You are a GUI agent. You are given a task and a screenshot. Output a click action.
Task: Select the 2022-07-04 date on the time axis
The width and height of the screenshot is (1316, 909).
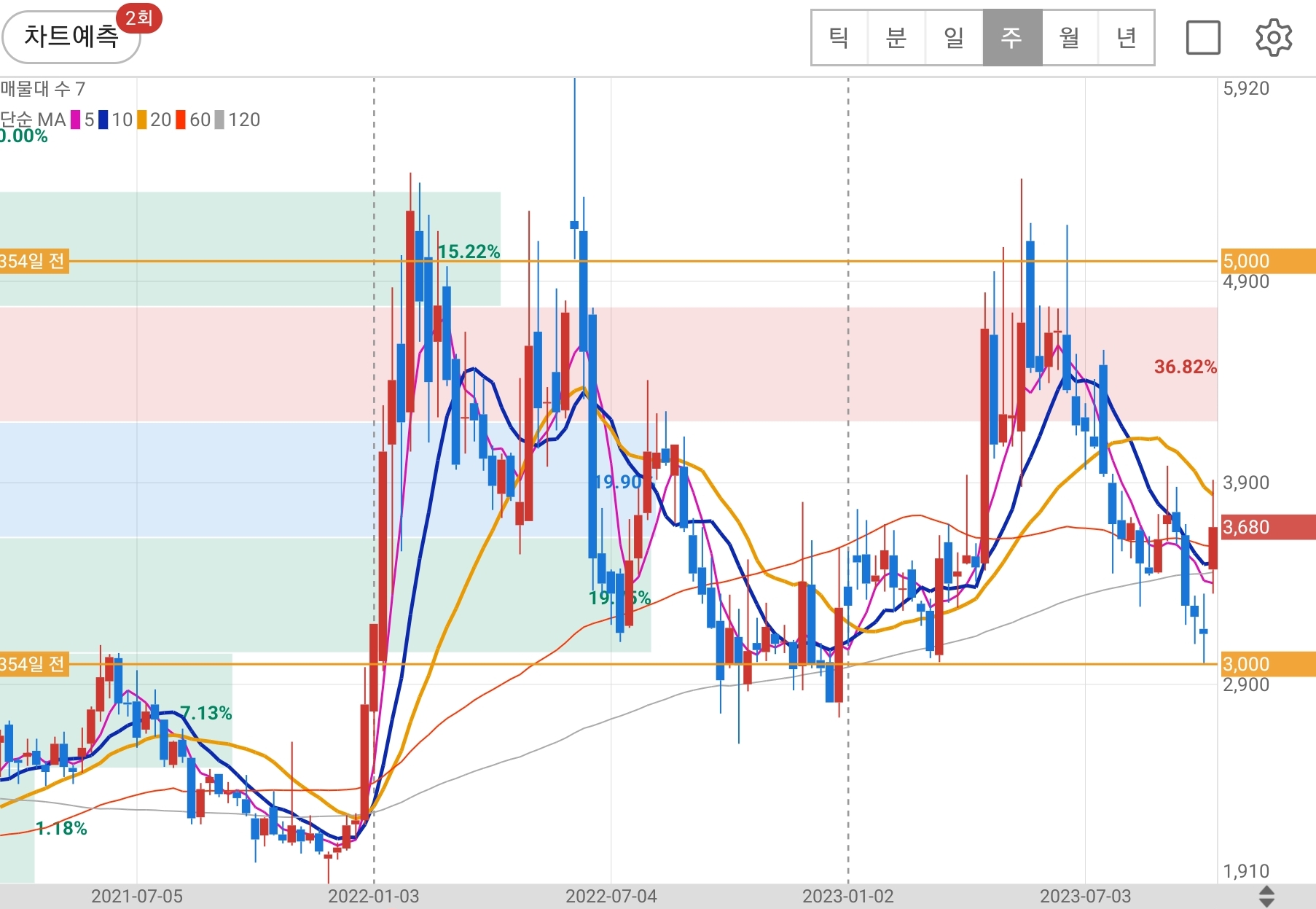click(611, 896)
